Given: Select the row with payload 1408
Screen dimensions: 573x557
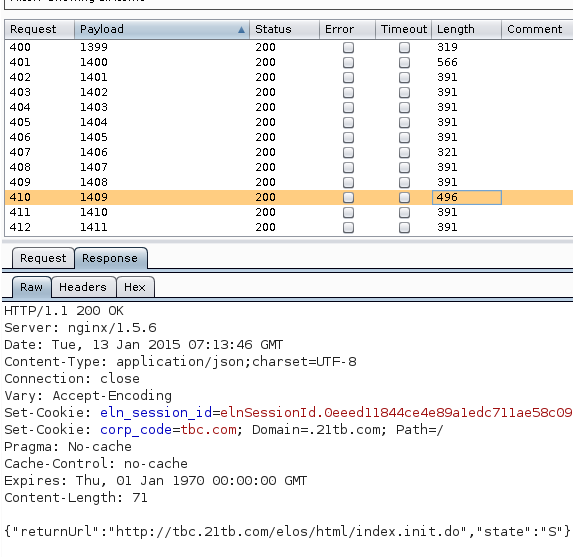Looking at the screenshot, I should pos(289,182).
